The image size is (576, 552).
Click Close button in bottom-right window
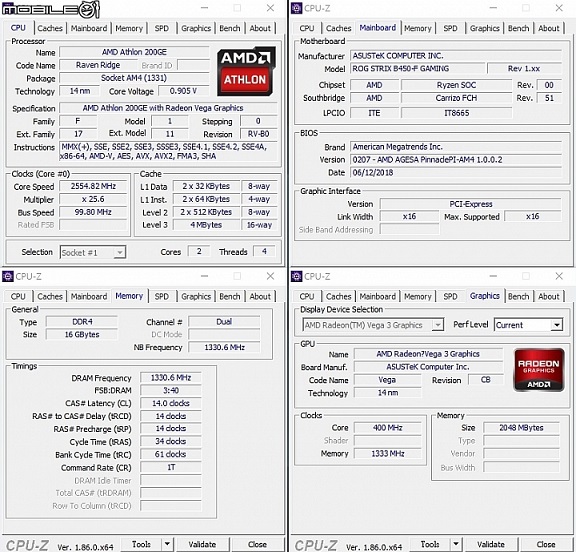(x=546, y=544)
